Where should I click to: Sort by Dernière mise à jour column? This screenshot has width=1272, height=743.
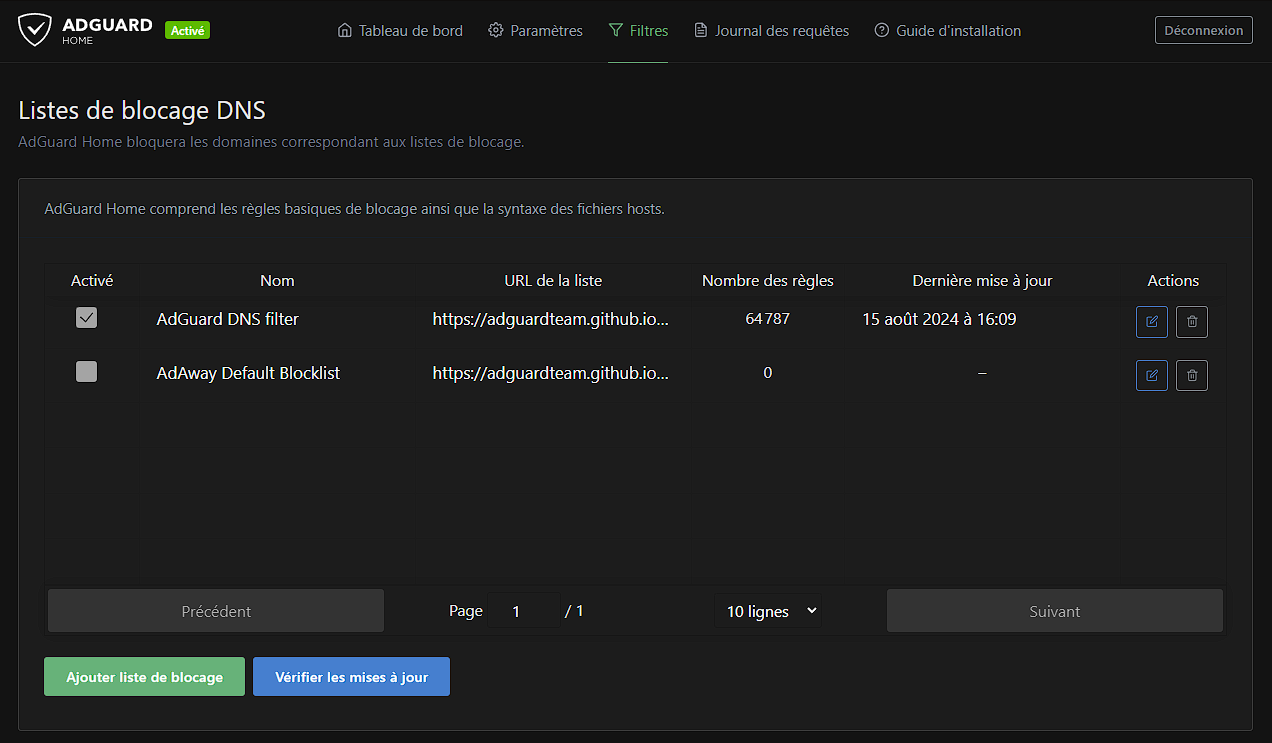982,281
